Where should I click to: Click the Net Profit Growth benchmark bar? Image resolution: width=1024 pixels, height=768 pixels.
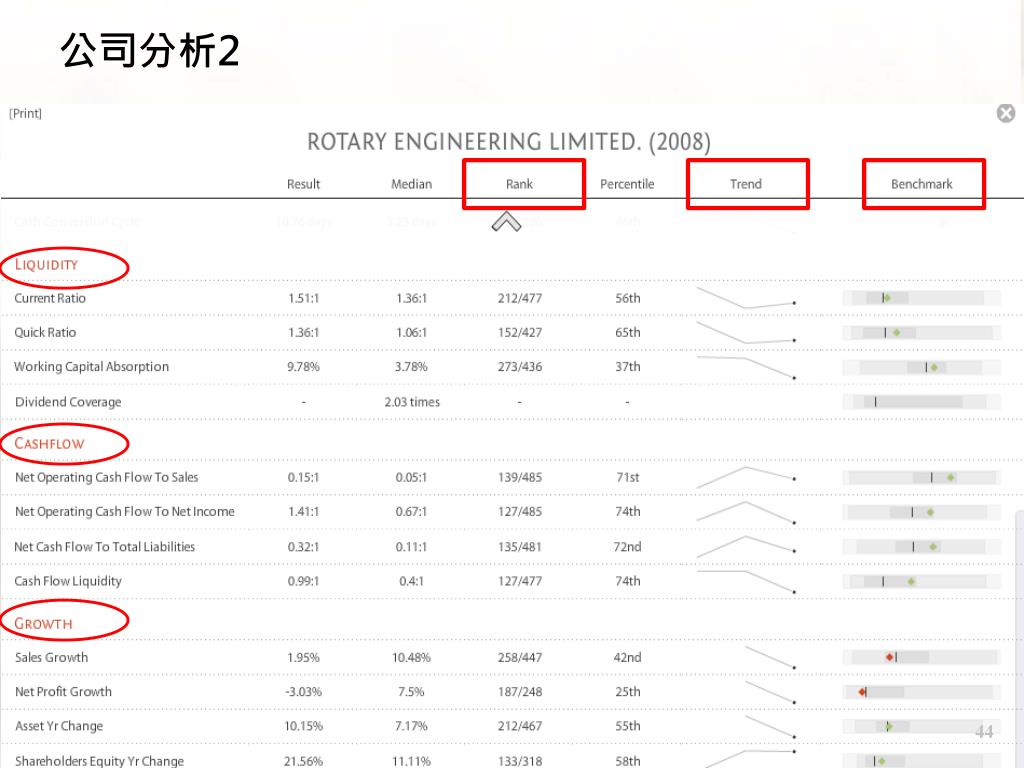(921, 692)
